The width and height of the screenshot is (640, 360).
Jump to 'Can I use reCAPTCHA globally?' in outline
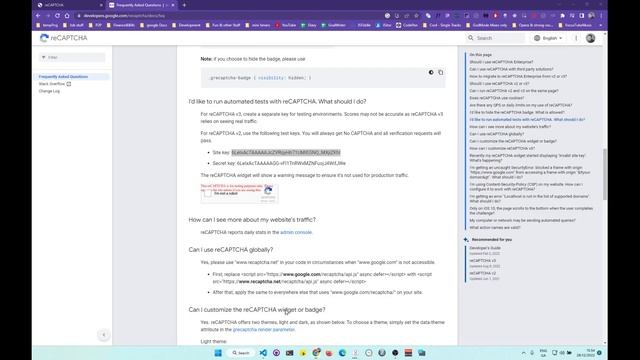point(496,134)
